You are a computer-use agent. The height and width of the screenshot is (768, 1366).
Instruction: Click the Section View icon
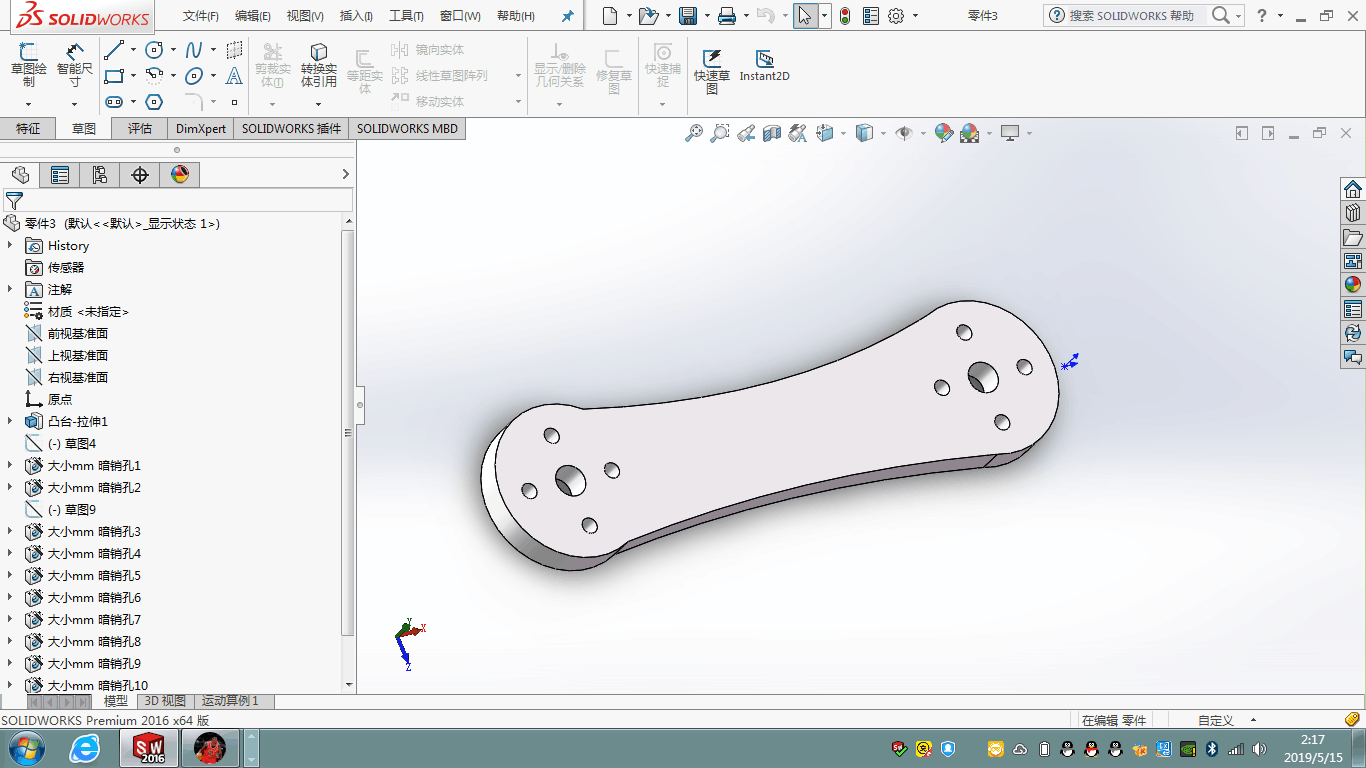[772, 133]
